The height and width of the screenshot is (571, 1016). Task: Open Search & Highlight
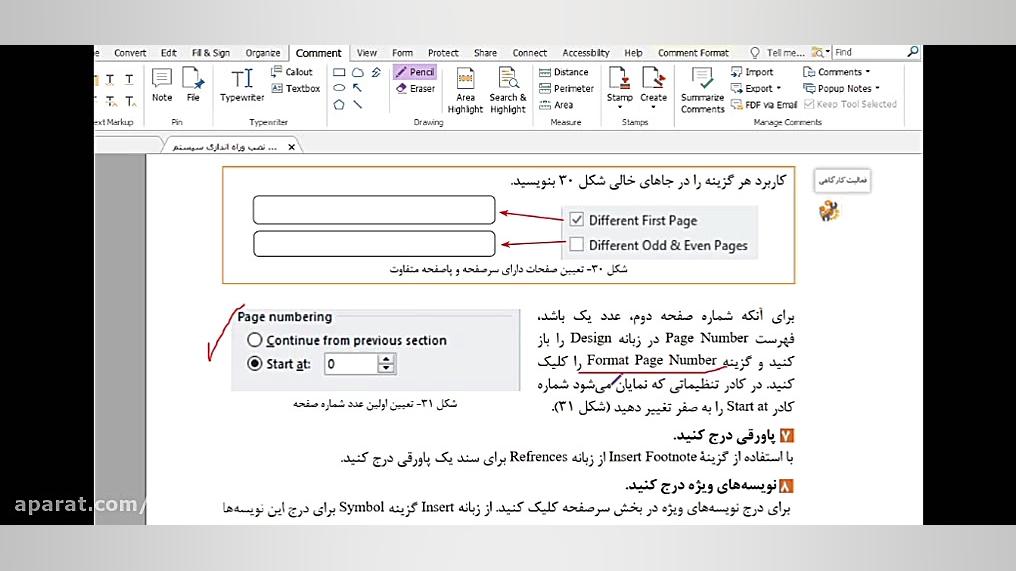point(508,91)
